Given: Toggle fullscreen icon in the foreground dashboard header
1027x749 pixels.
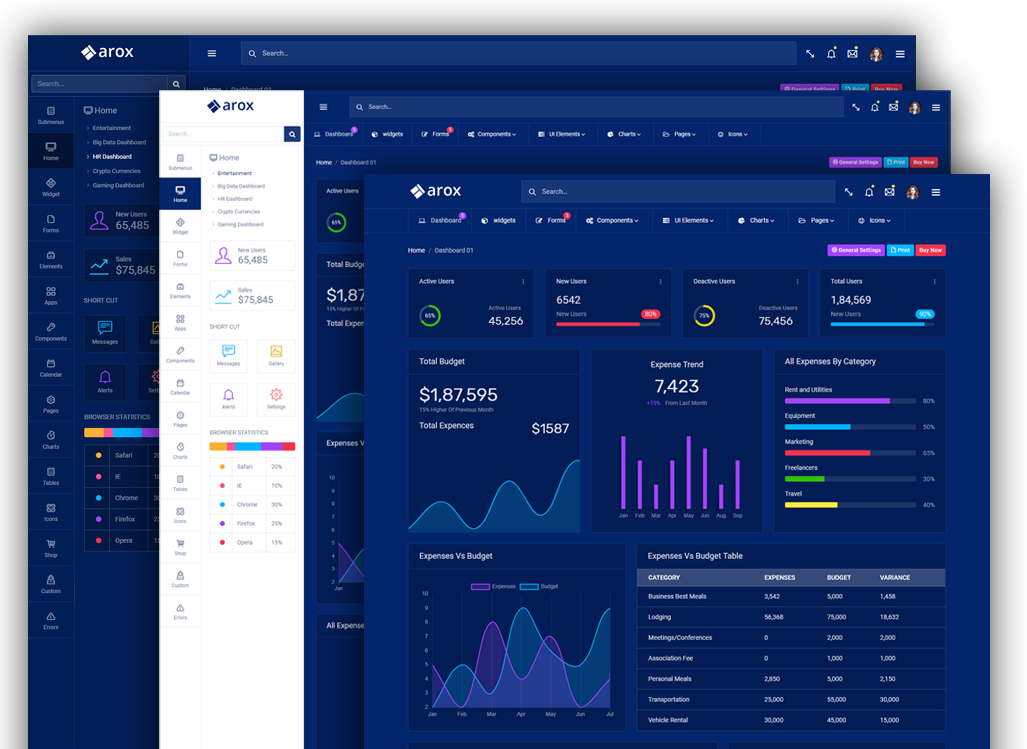Looking at the screenshot, I should point(849,192).
